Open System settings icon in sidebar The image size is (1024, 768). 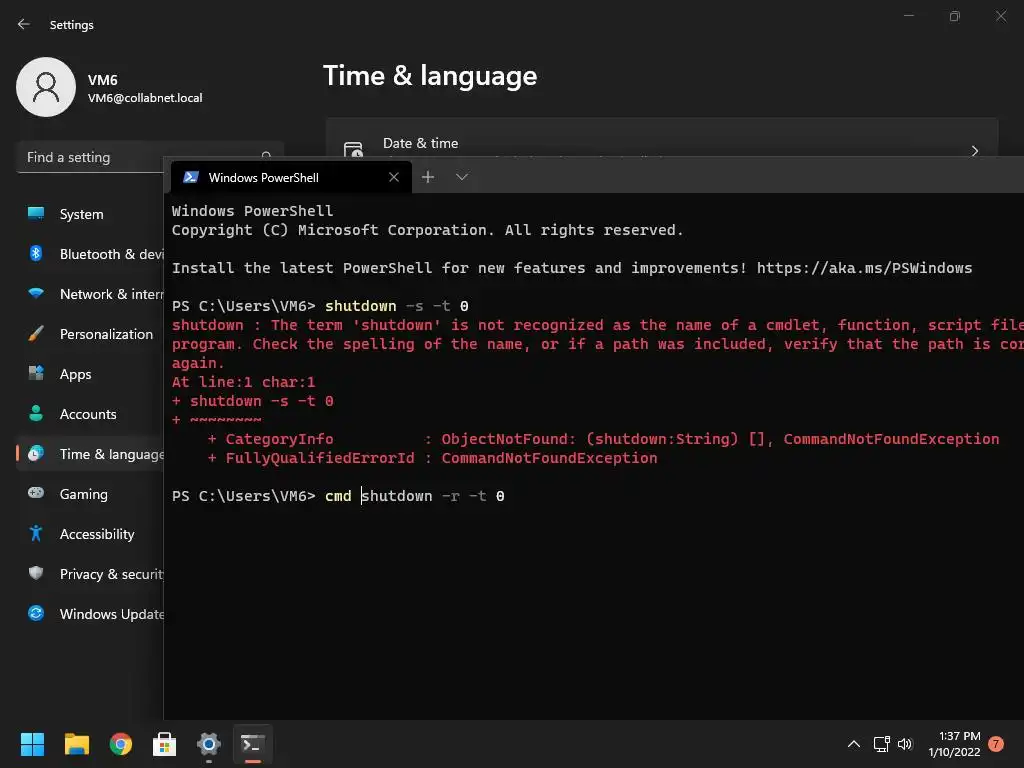(36, 214)
